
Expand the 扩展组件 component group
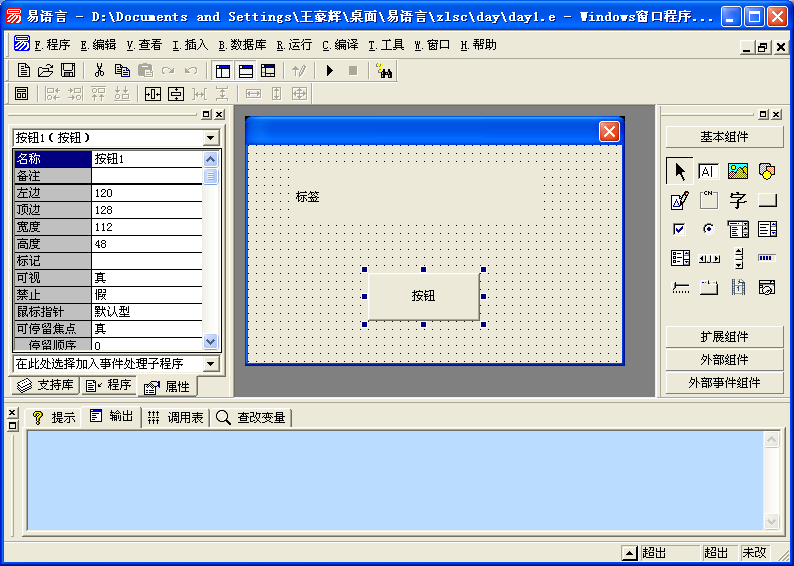[724, 337]
